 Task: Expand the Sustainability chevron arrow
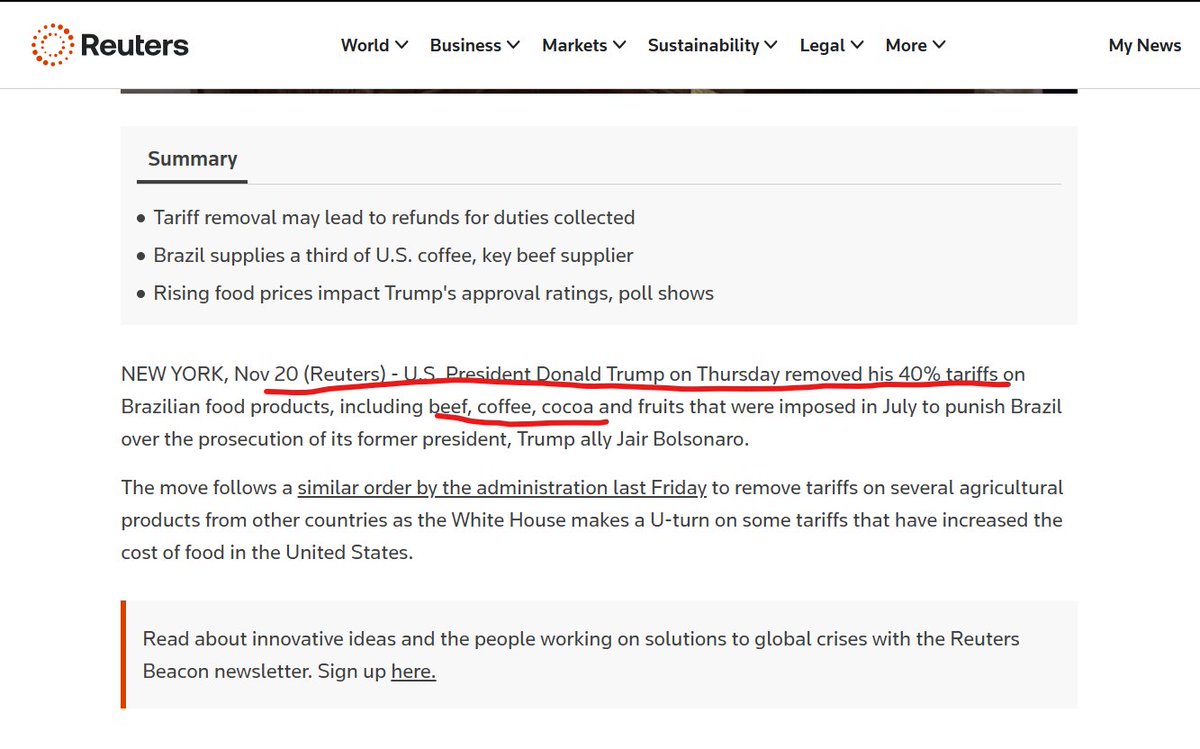(771, 45)
